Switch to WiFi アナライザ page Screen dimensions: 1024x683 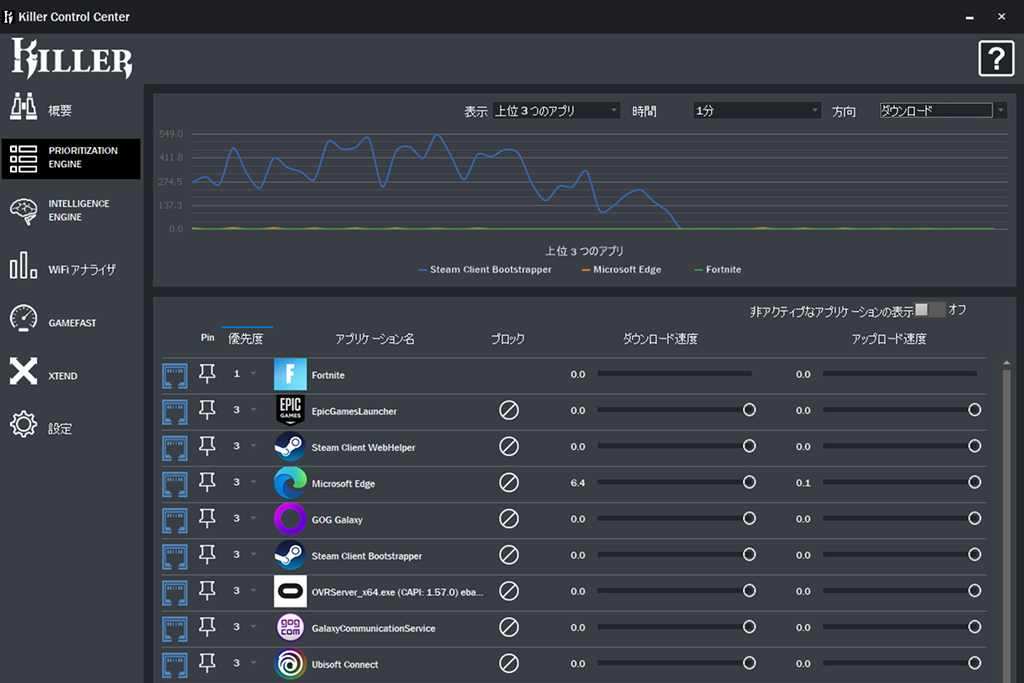(70, 269)
